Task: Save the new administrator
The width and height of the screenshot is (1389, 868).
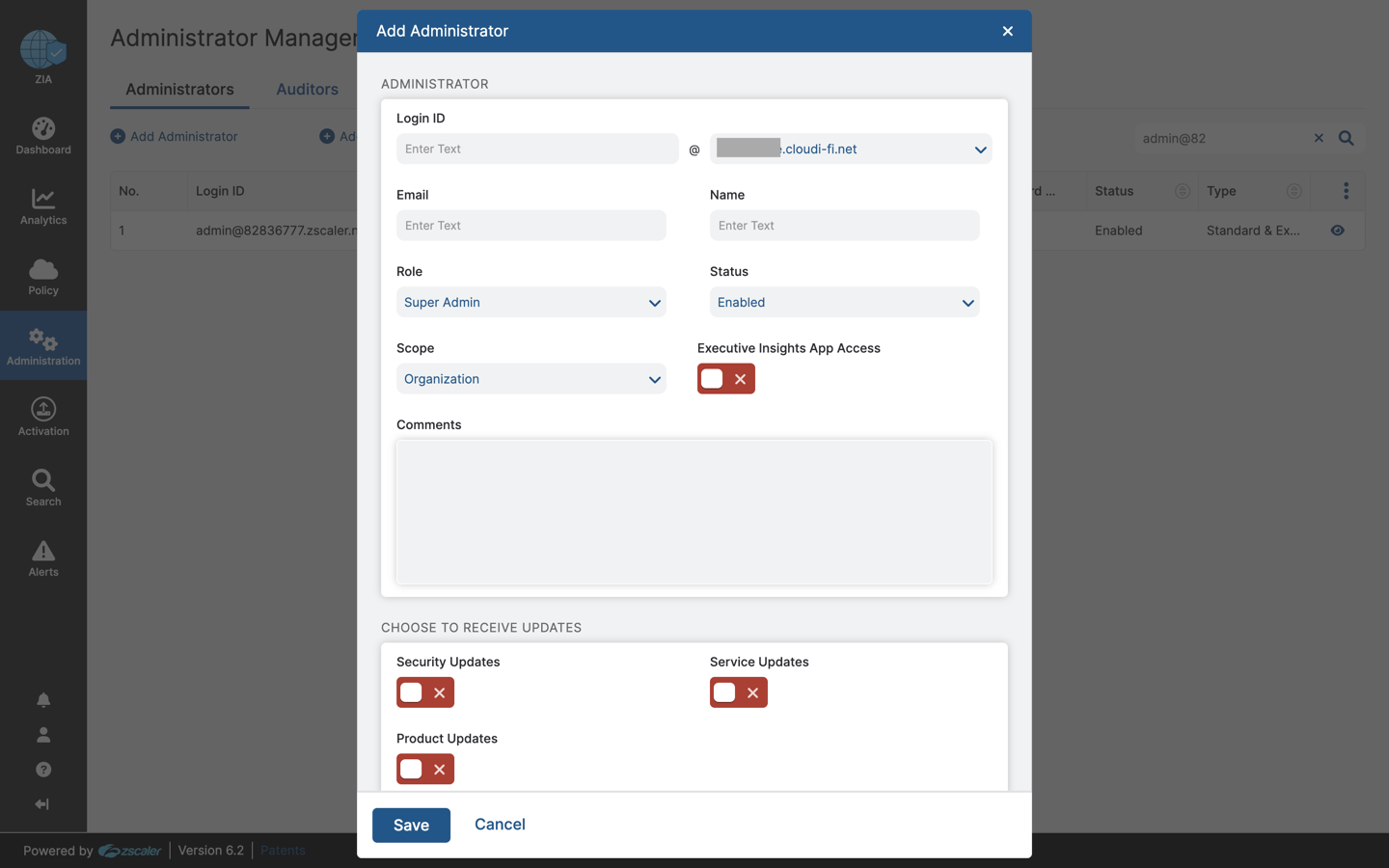Action: tap(411, 825)
